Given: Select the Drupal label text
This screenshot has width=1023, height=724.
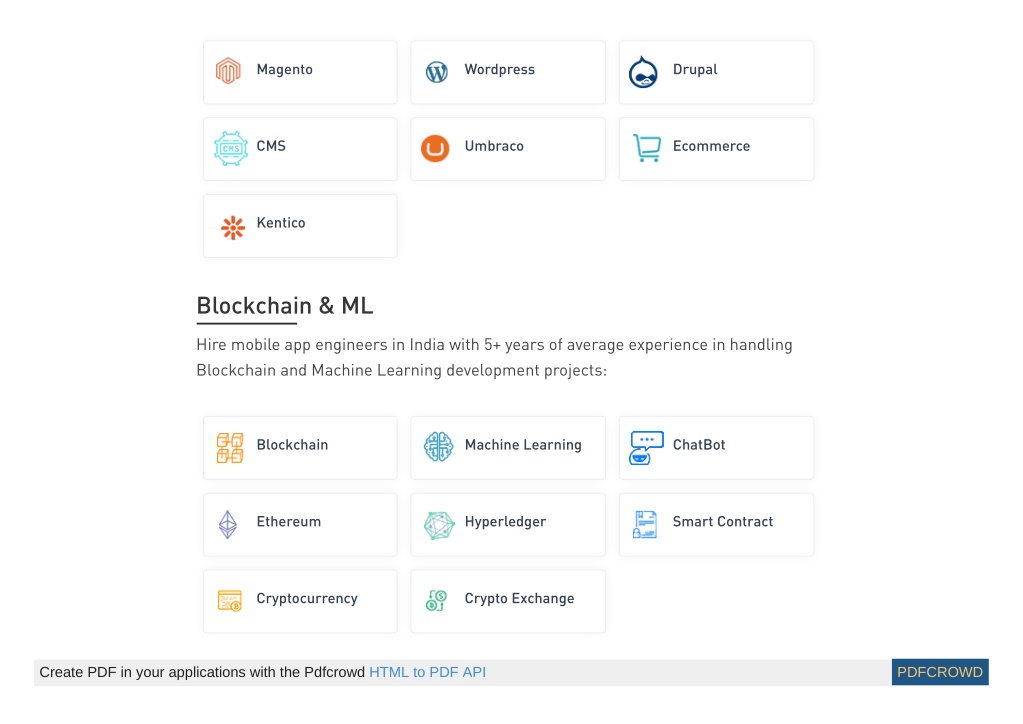Looking at the screenshot, I should tap(695, 70).
